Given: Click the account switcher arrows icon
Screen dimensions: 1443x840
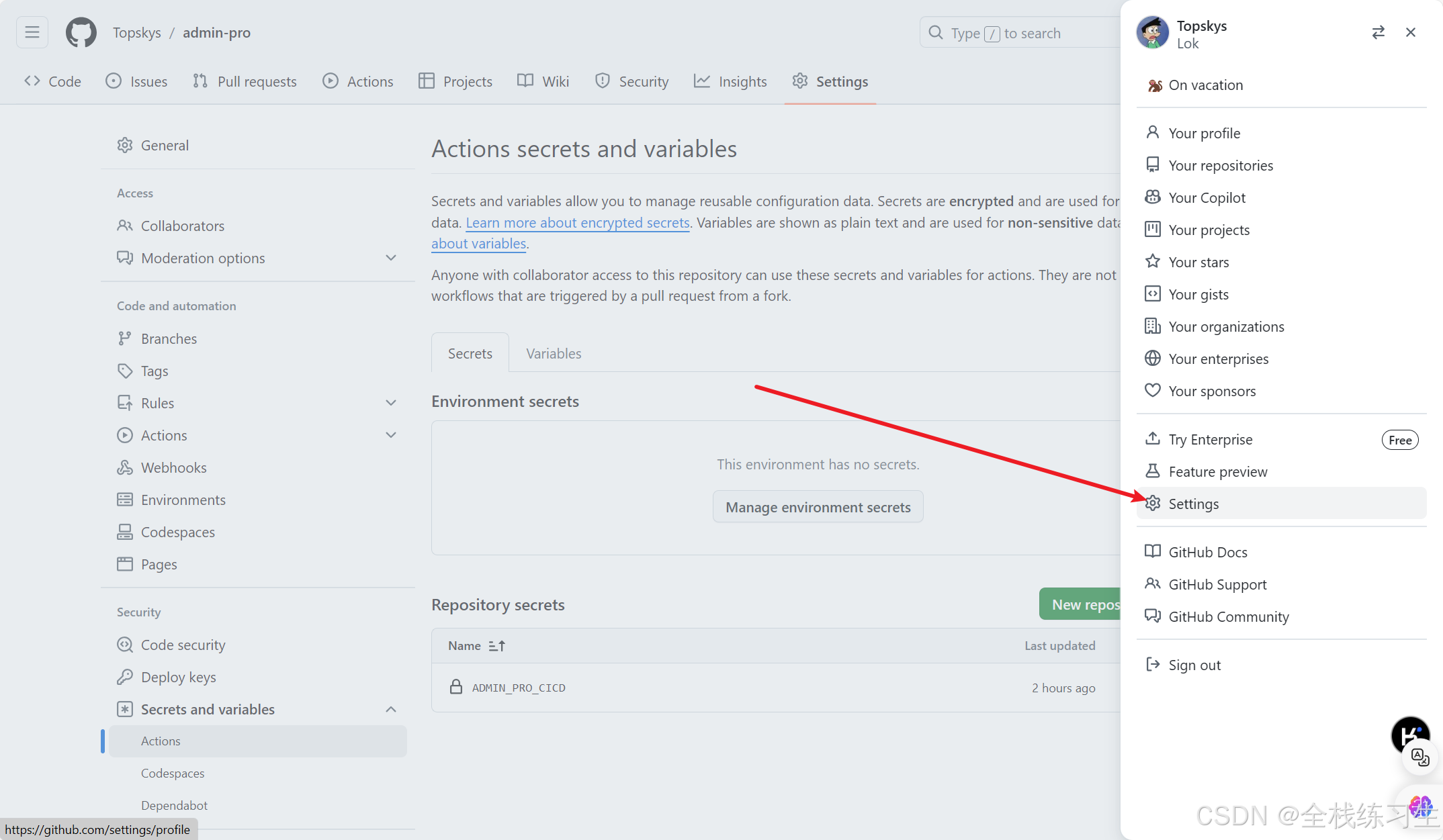Looking at the screenshot, I should [1378, 32].
